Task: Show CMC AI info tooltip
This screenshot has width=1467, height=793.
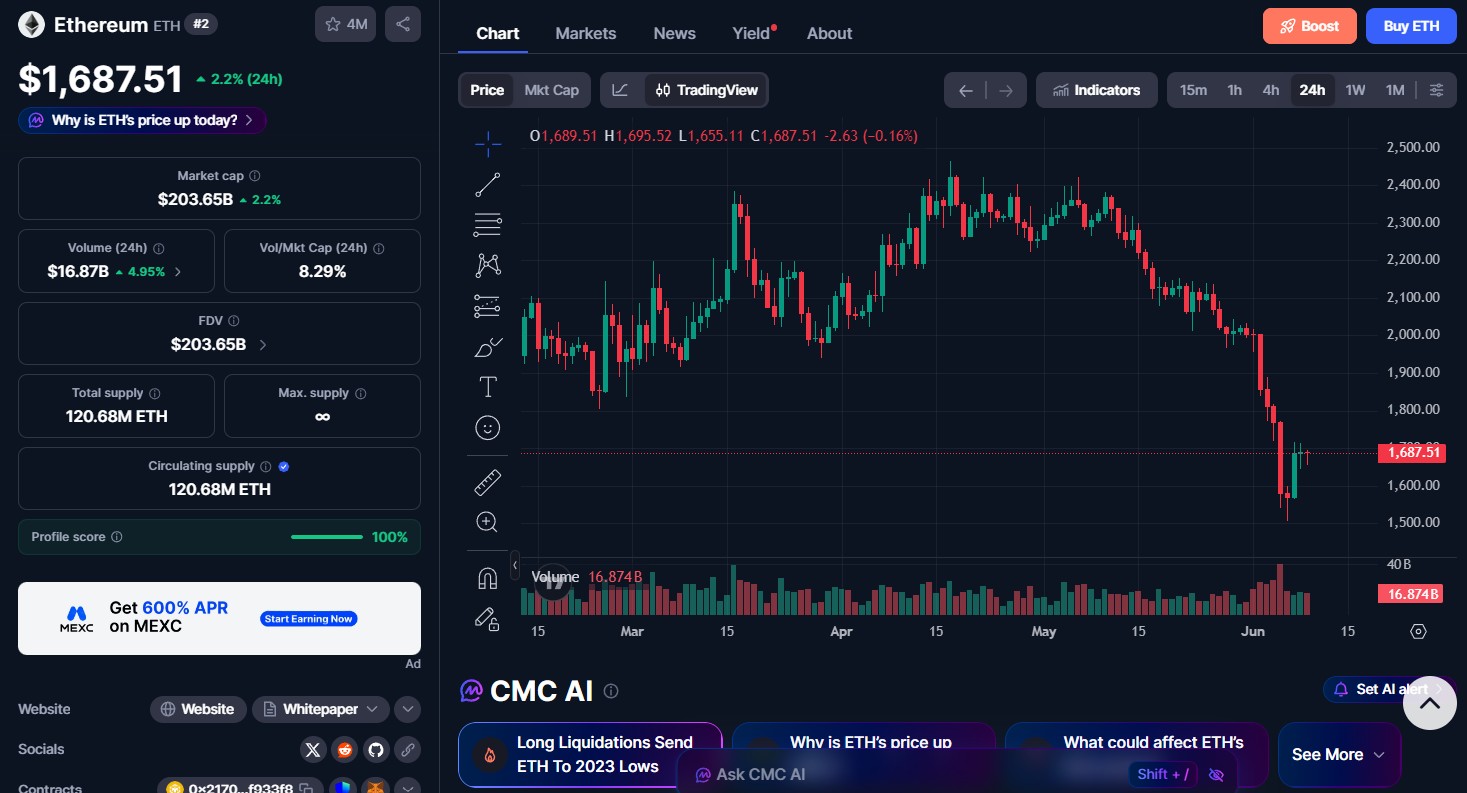Action: click(611, 691)
